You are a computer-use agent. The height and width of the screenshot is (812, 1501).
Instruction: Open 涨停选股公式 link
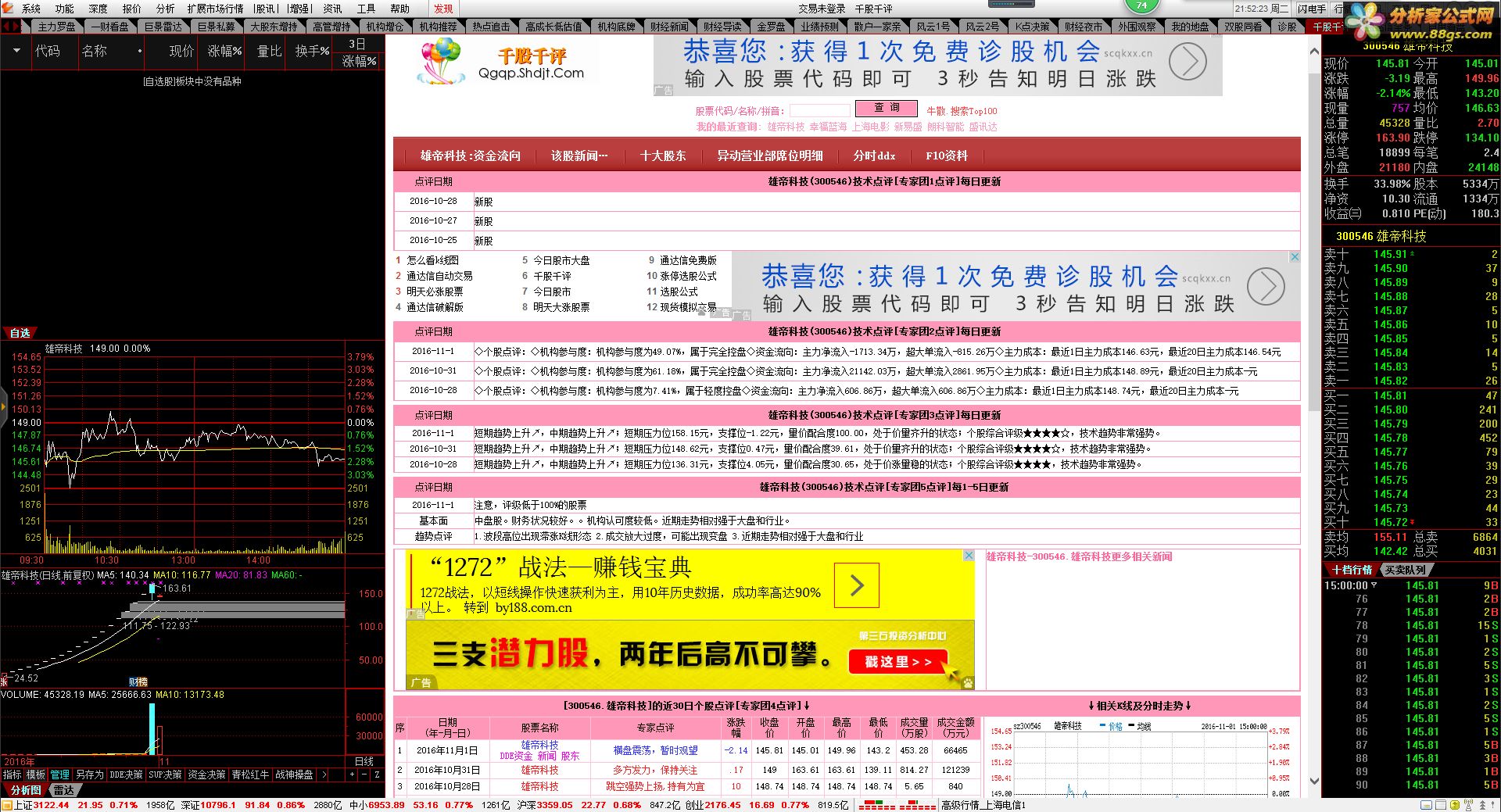click(x=688, y=276)
